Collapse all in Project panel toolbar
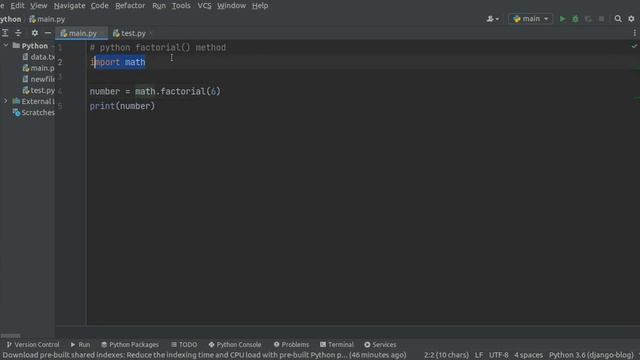 pos(18,33)
